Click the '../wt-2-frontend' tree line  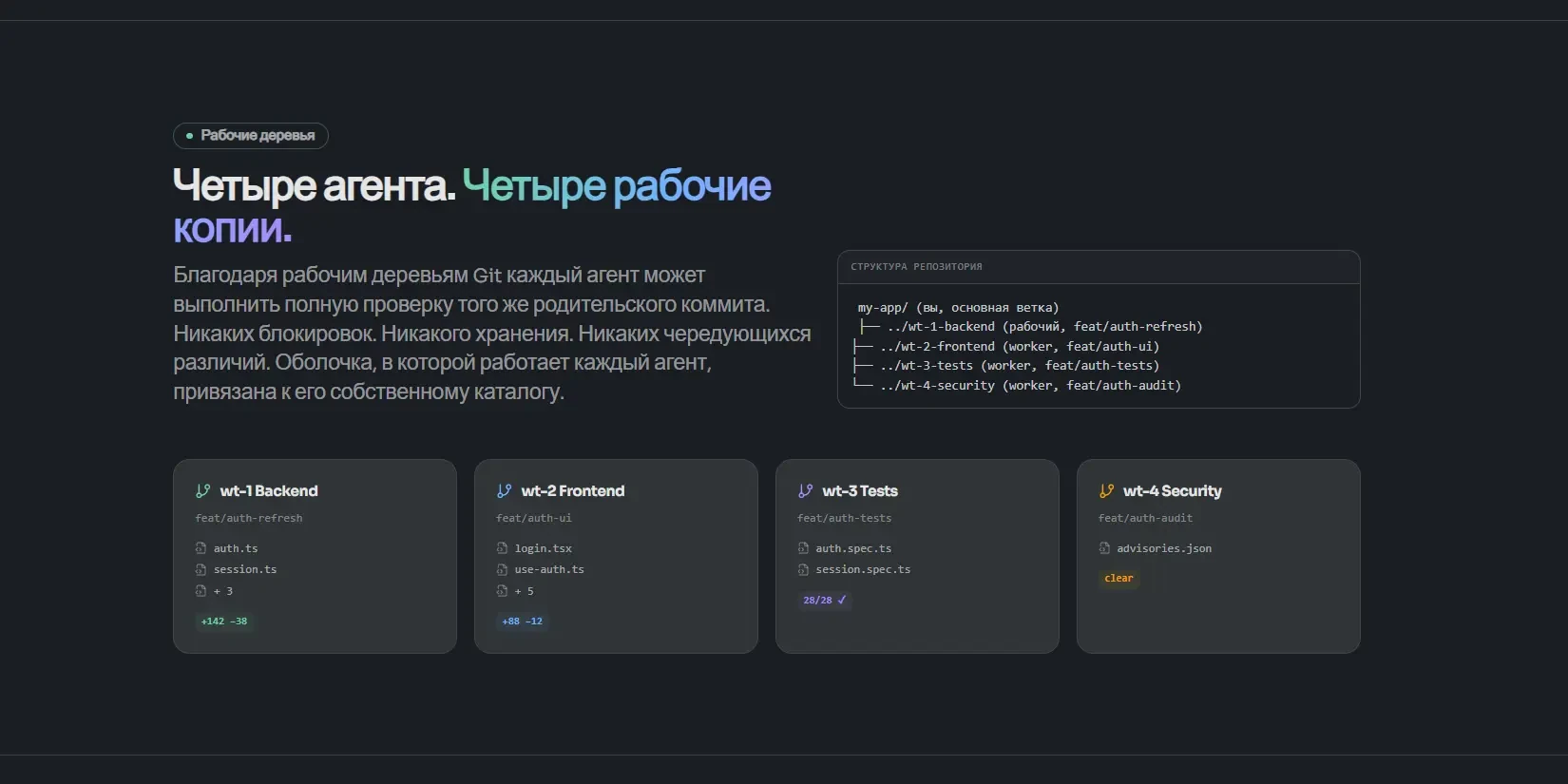[1005, 347]
